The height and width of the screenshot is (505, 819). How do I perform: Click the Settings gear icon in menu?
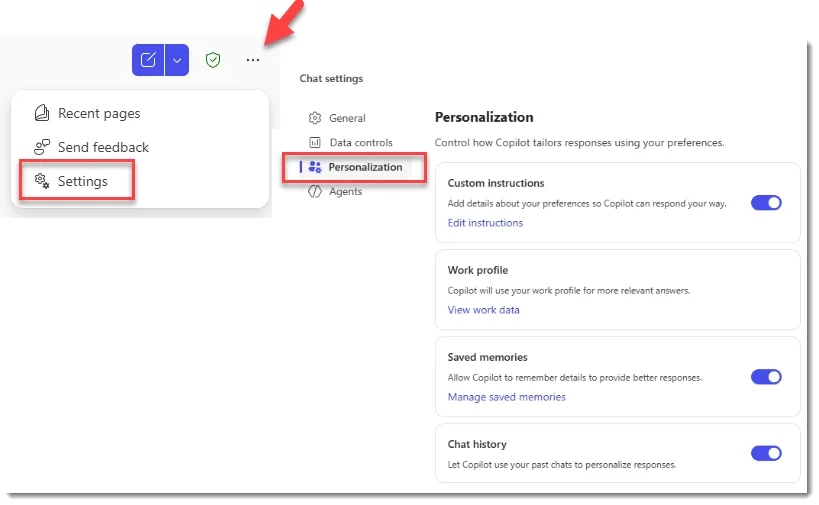click(x=42, y=181)
